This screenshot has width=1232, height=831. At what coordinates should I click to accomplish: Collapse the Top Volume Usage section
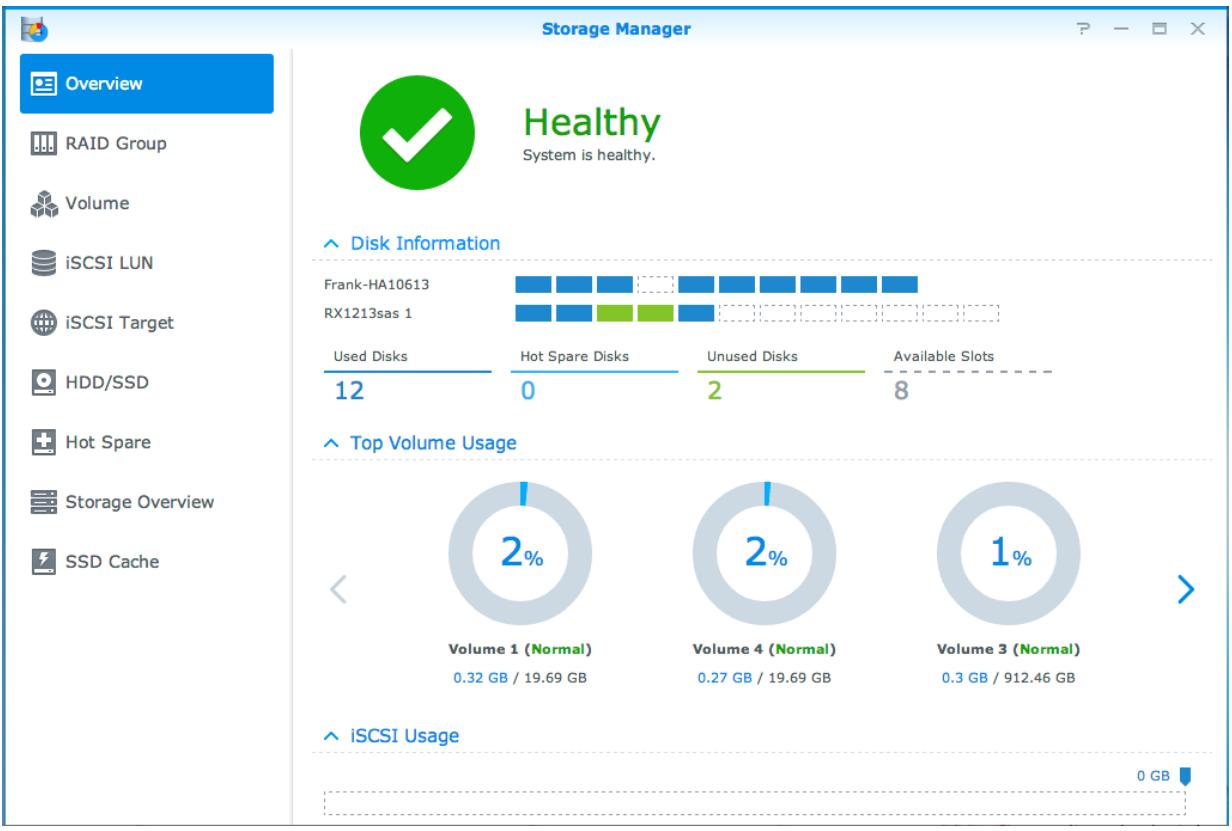(333, 443)
